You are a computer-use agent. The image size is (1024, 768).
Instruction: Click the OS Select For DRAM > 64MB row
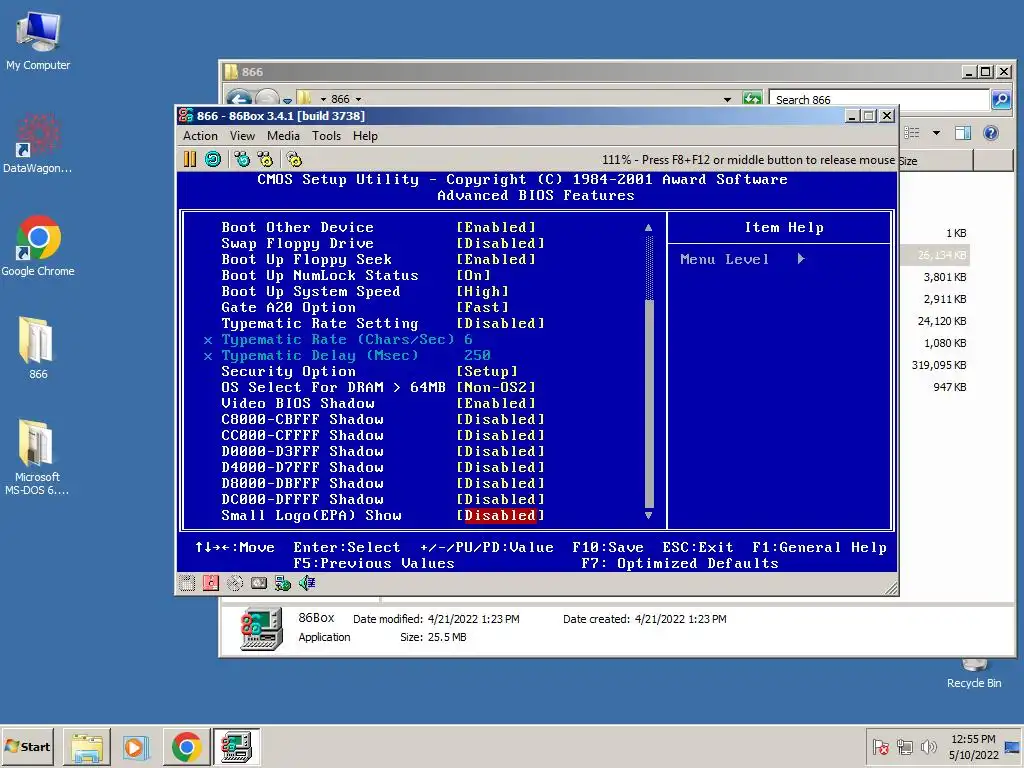pos(378,387)
